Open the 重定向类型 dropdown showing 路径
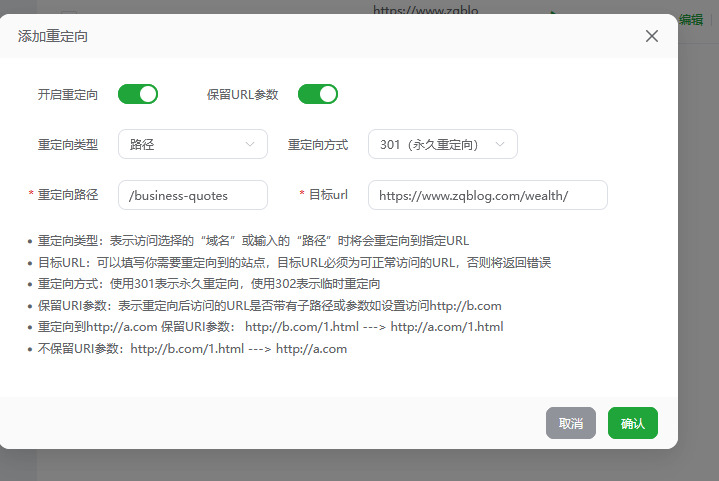719x481 pixels. (193, 144)
